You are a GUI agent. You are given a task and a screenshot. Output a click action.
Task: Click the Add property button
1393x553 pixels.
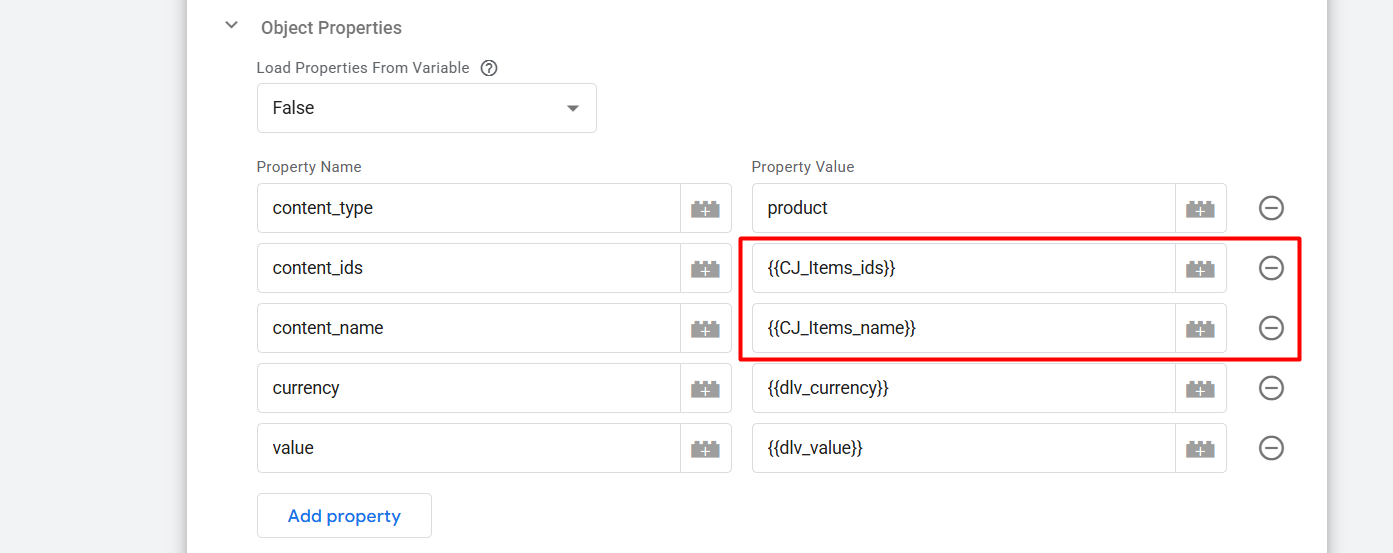344,516
